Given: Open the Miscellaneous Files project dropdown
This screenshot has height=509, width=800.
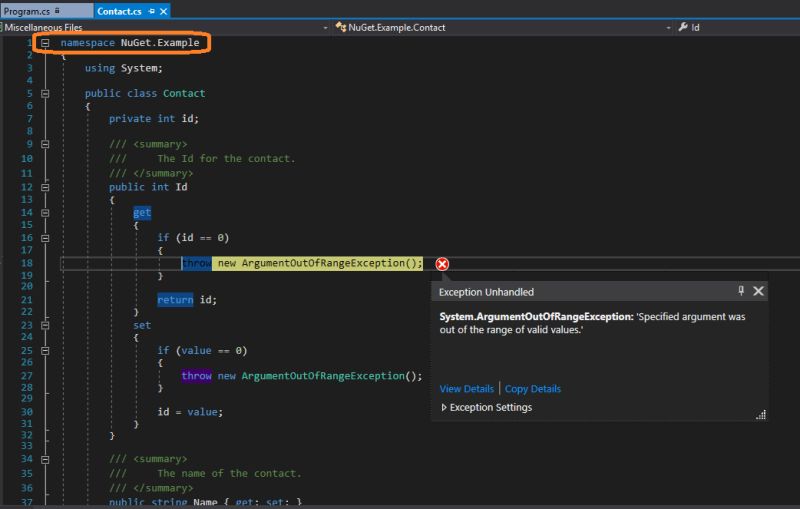Looking at the screenshot, I should [x=165, y=28].
